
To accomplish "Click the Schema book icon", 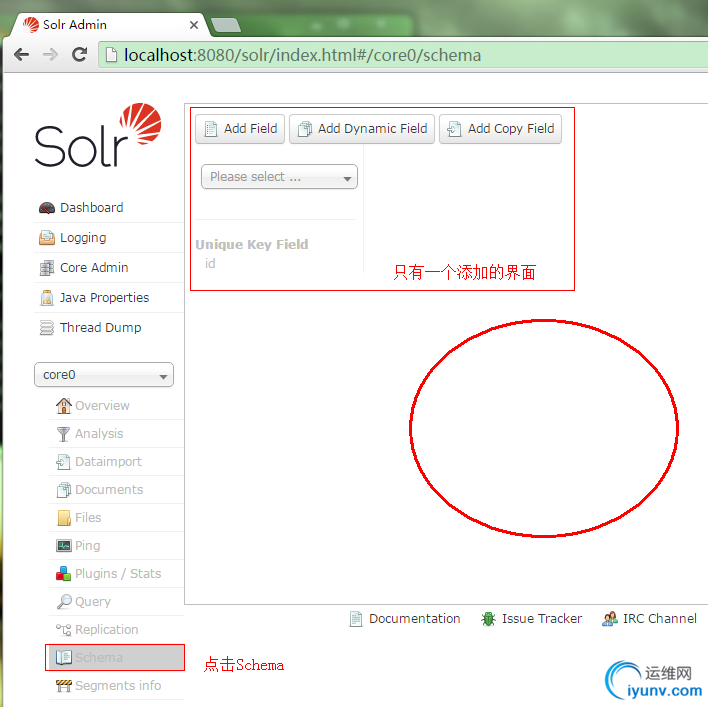I will pos(64,657).
